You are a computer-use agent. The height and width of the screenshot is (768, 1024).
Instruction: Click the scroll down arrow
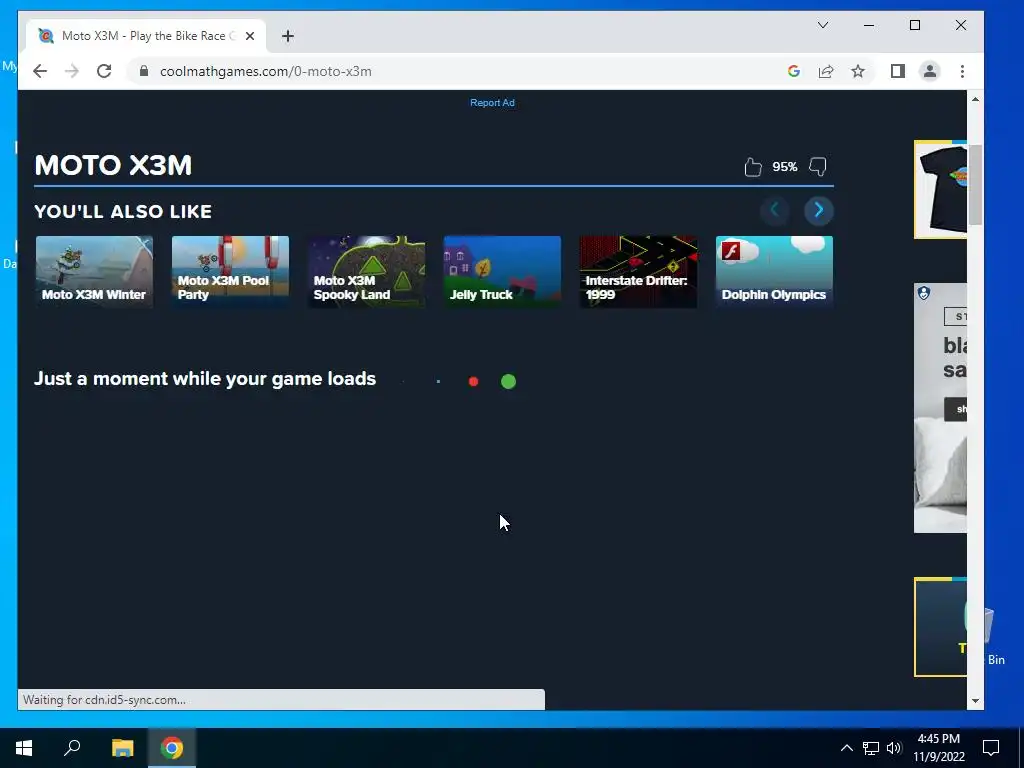click(x=975, y=701)
